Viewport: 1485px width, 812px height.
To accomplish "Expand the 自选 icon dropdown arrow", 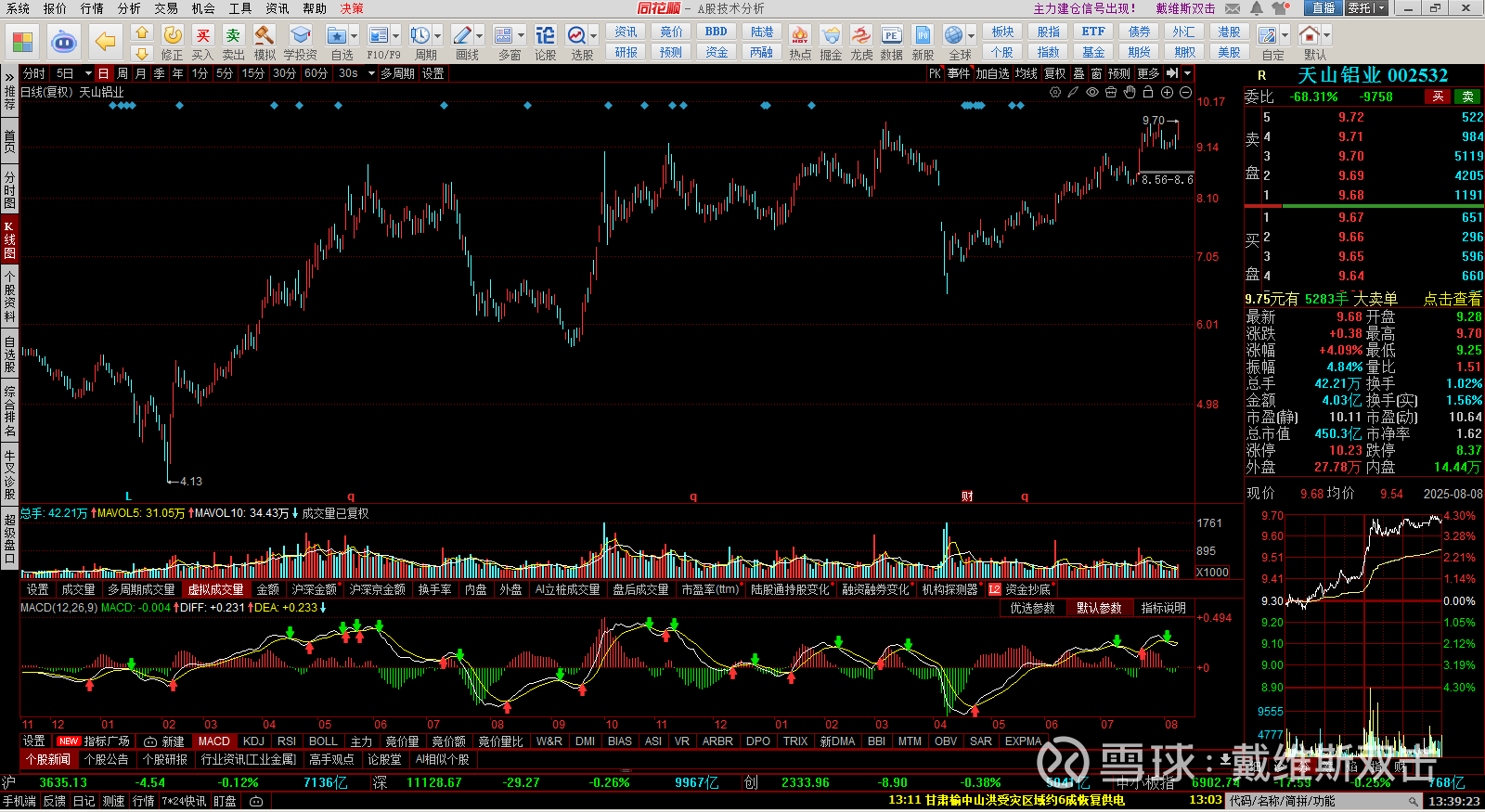I will 355,36.
